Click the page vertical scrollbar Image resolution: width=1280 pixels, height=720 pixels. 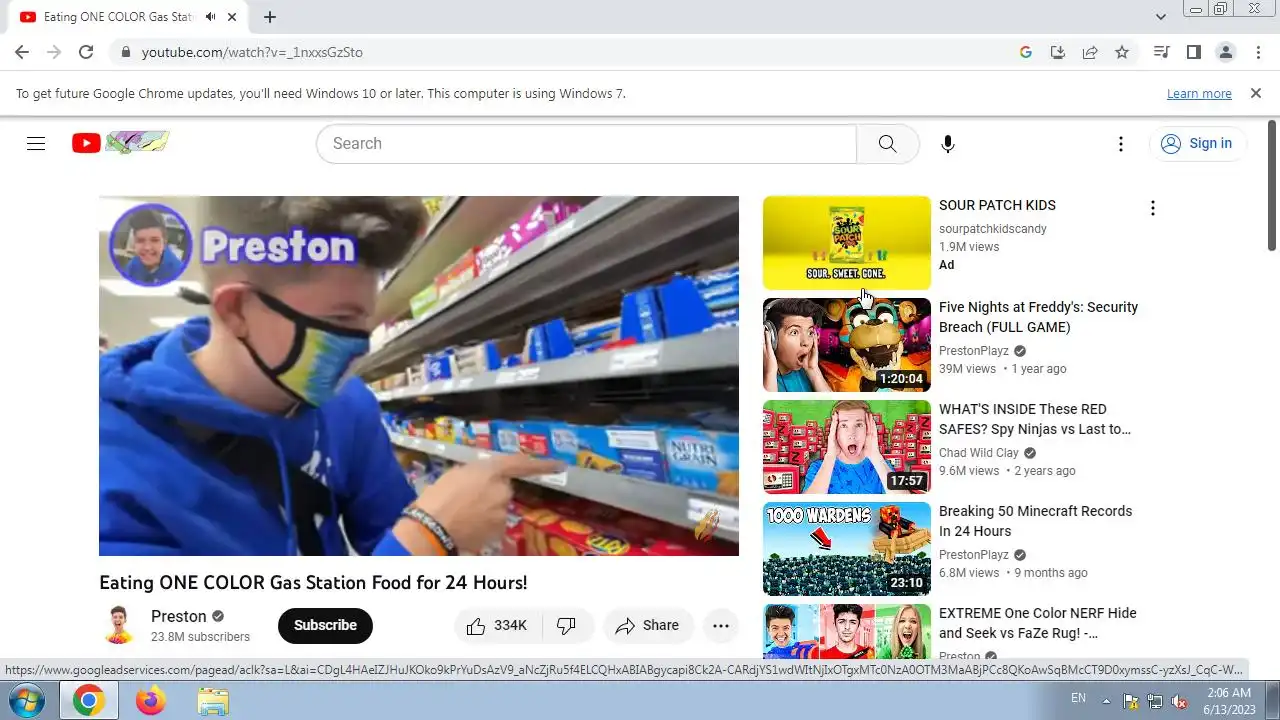click(x=1272, y=185)
